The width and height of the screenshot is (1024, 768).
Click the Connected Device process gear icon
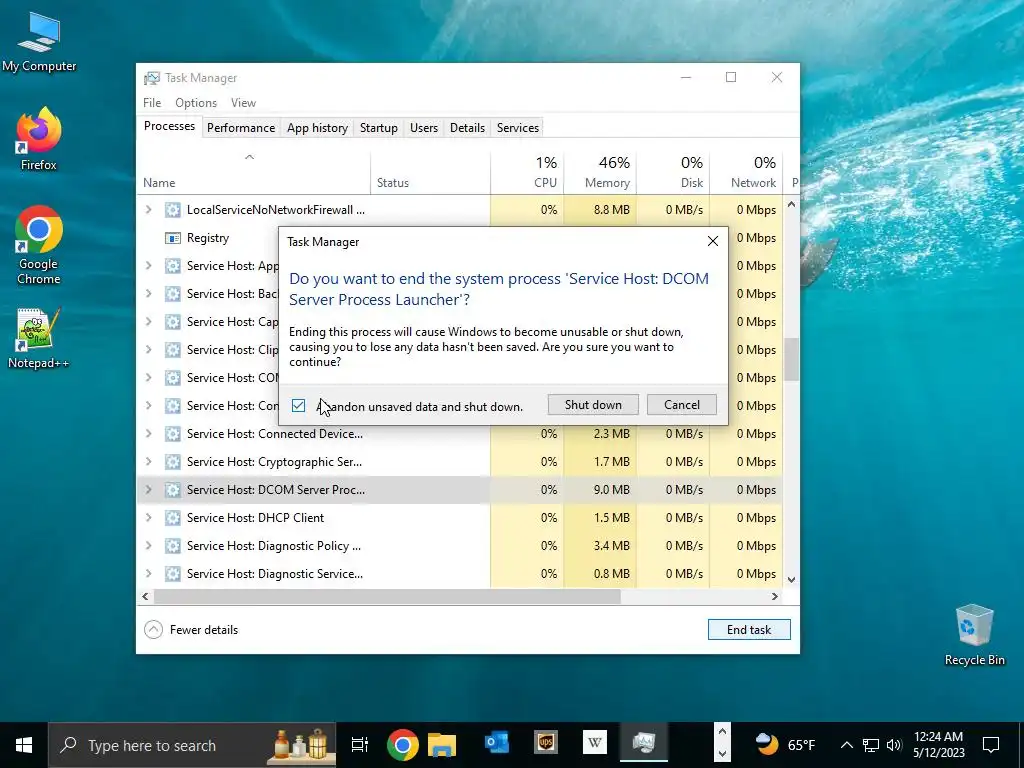(172, 434)
